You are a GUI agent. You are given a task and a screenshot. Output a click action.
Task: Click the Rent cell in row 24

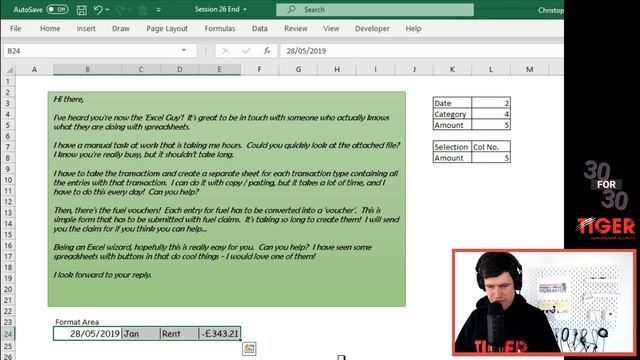point(180,333)
